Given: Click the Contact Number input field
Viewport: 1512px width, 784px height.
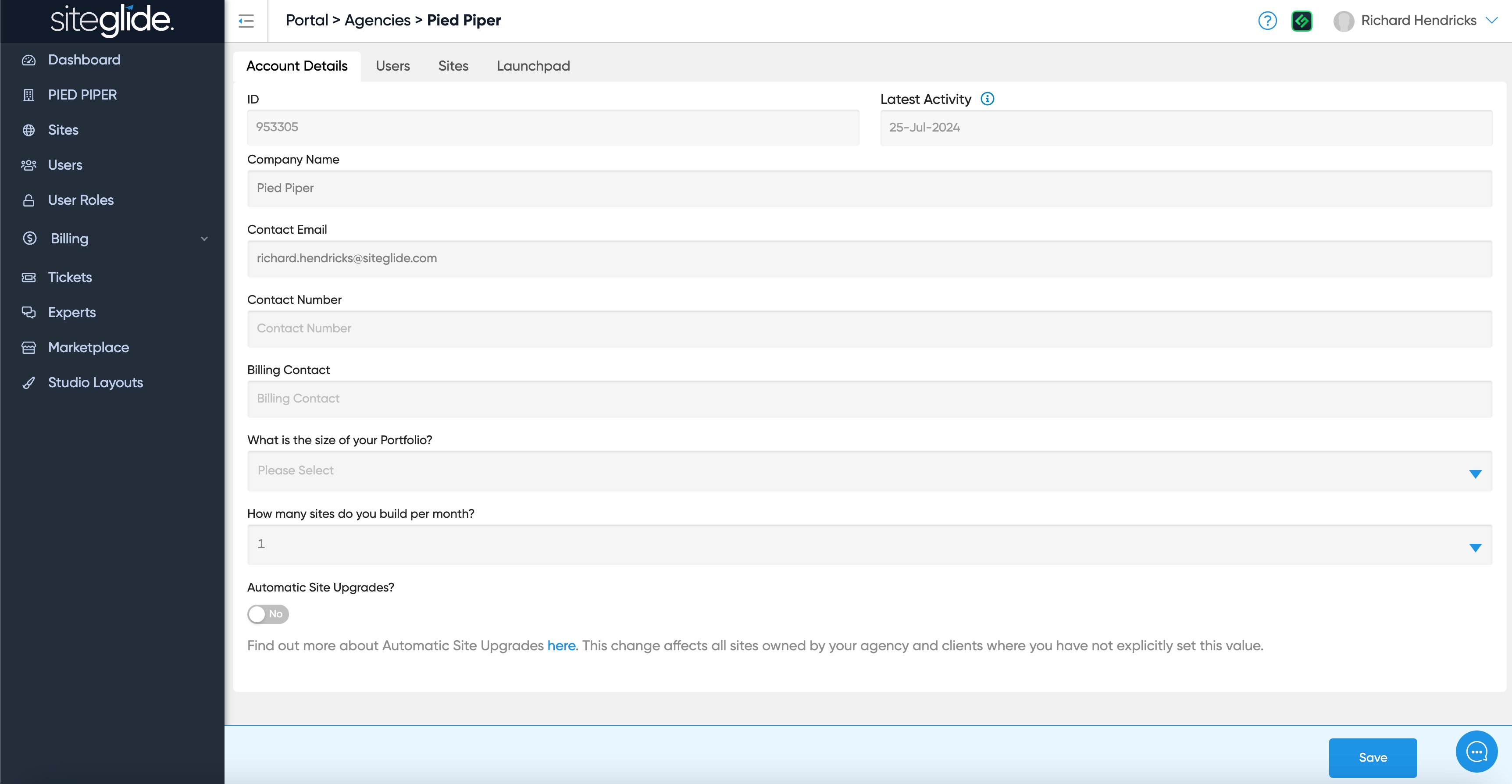Looking at the screenshot, I should coord(869,328).
